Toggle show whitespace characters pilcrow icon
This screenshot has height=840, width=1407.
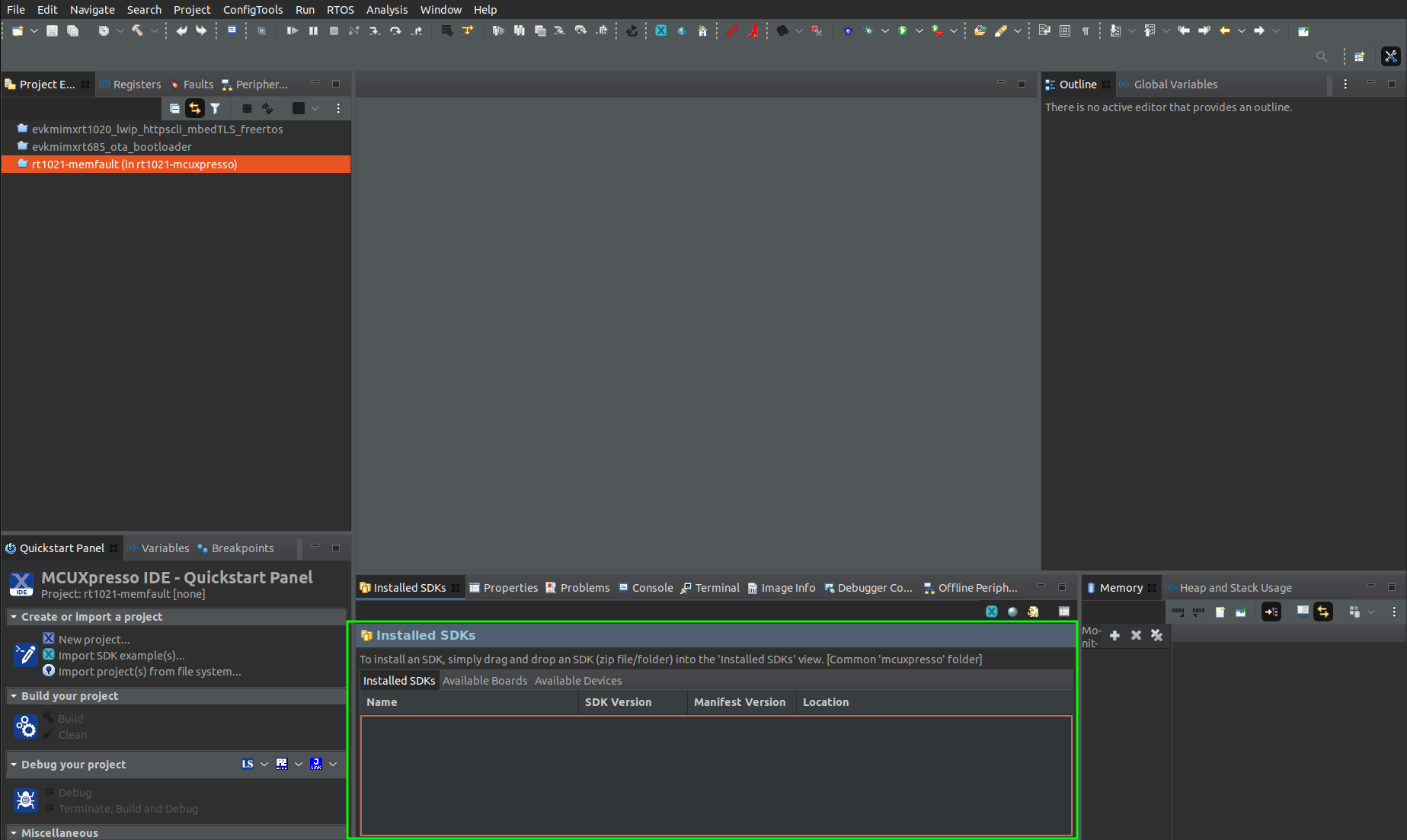[1086, 30]
